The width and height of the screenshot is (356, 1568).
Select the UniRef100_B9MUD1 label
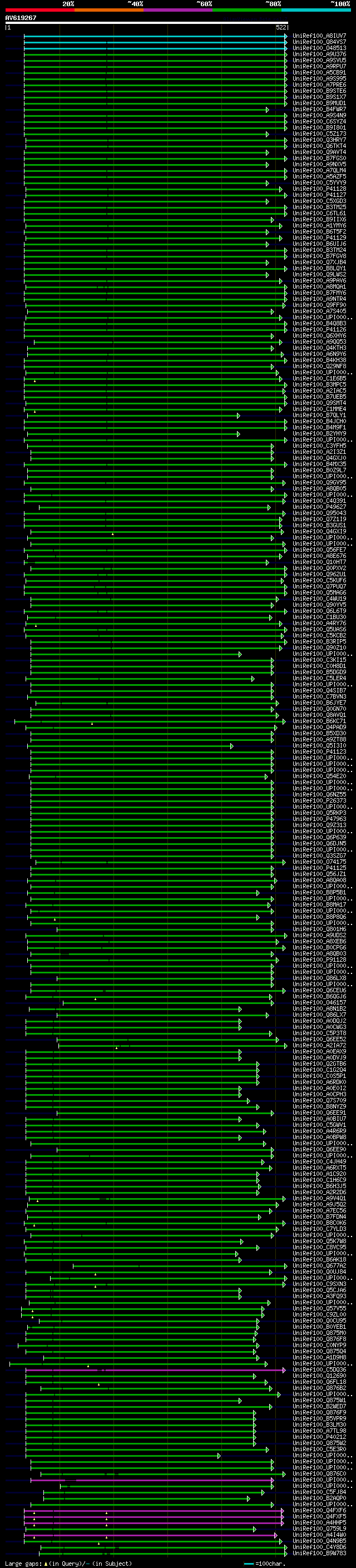tap(319, 103)
